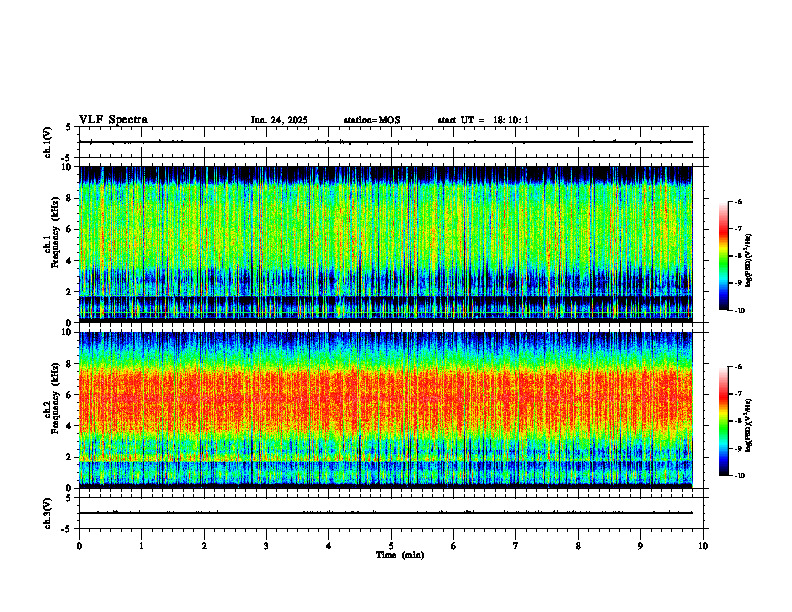
Task: Click the "station=MOS" header label
Action: pos(372,120)
